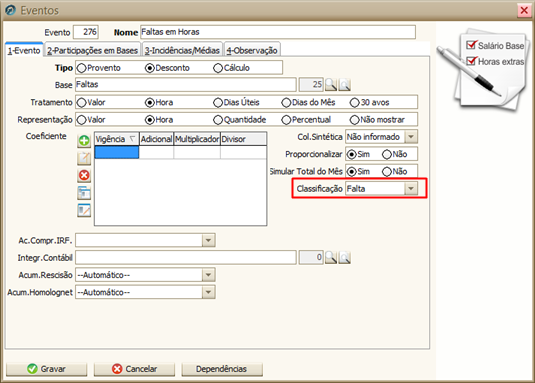Edit the coefficient with the notepad pencil icon
This screenshot has height=383, width=535.
(84, 158)
